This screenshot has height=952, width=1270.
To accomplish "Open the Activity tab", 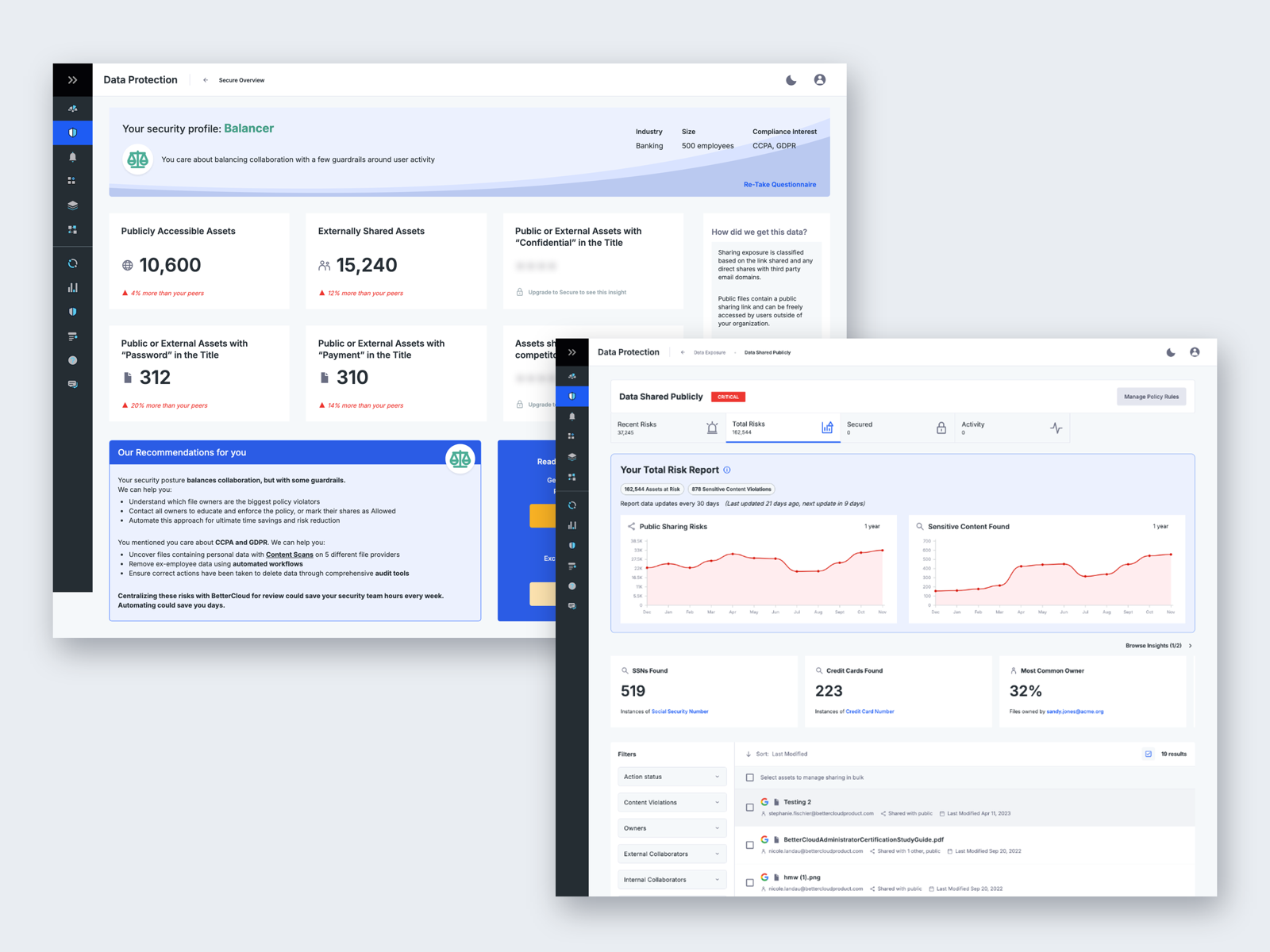I will coord(1012,428).
